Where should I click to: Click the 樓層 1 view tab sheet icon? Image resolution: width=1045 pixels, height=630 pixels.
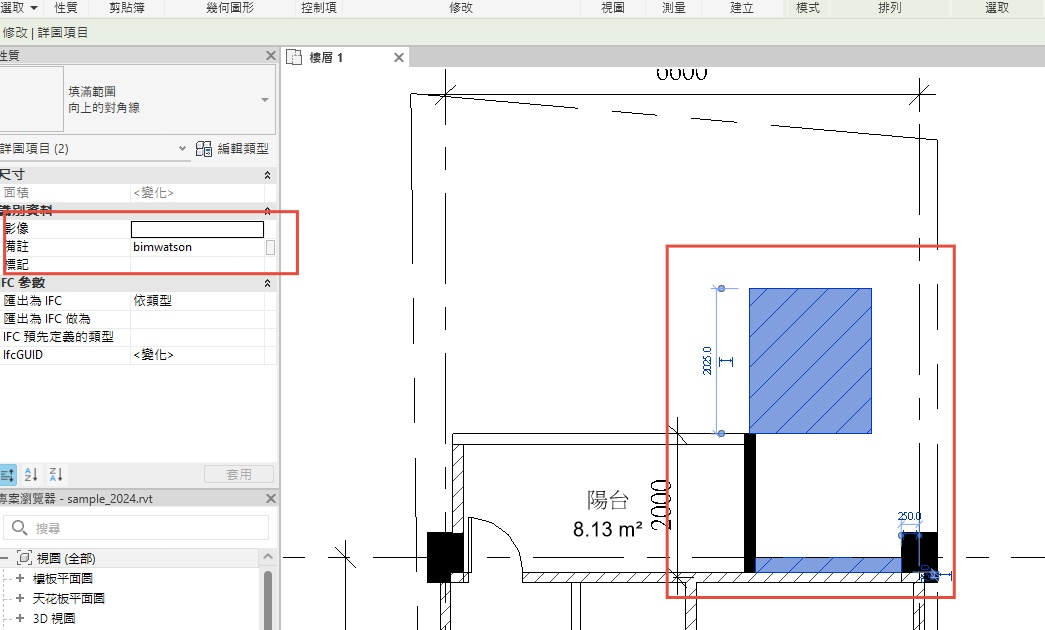295,58
